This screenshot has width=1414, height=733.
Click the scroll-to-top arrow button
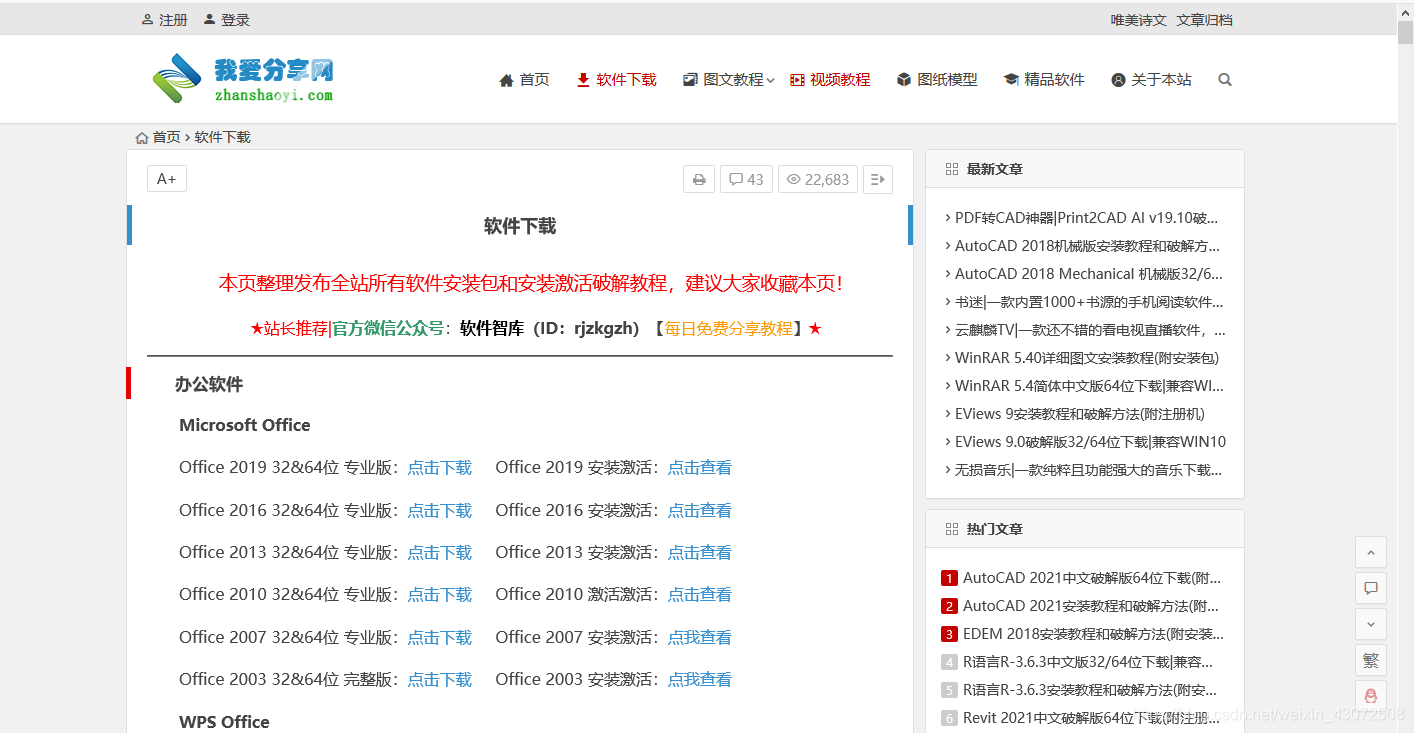(1371, 552)
